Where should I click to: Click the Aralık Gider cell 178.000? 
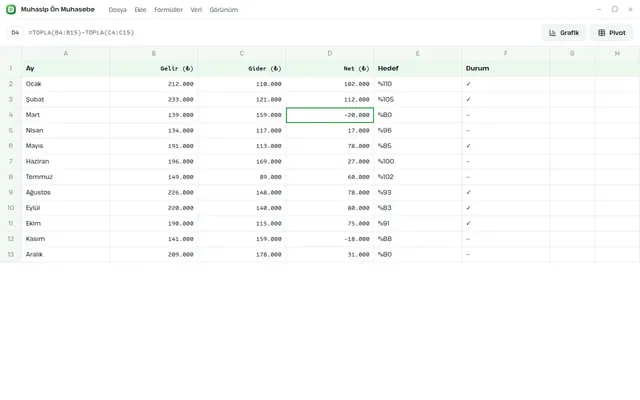(x=242, y=254)
